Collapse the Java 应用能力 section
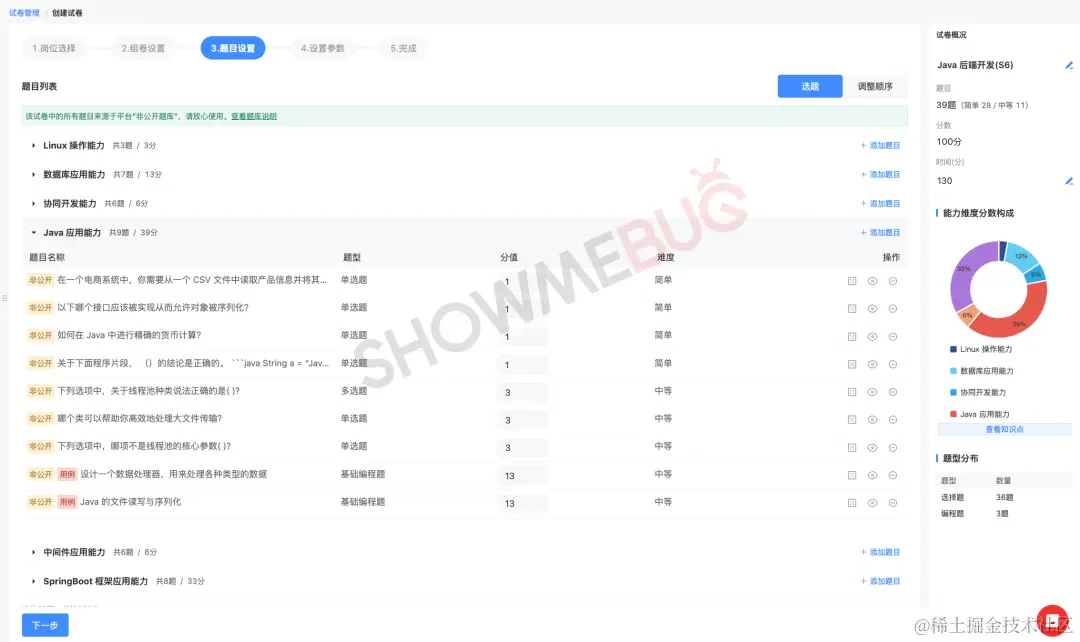The image size is (1080, 642). 33,233
